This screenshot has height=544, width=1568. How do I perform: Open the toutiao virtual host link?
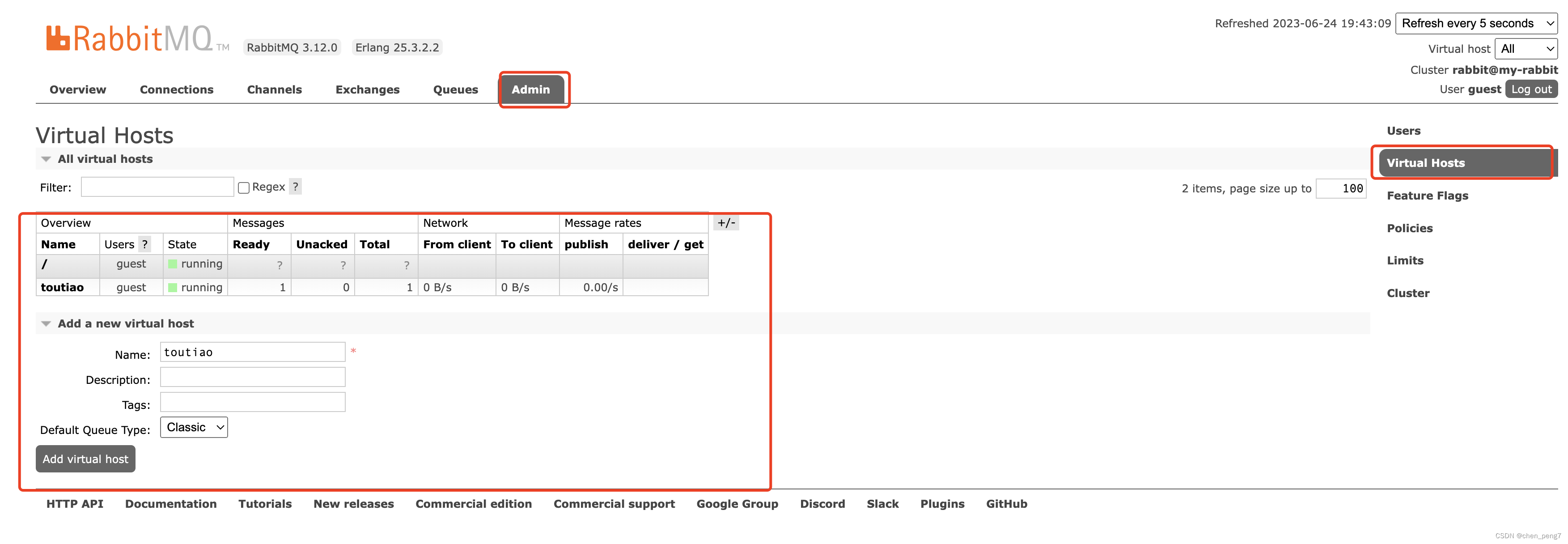(x=62, y=287)
